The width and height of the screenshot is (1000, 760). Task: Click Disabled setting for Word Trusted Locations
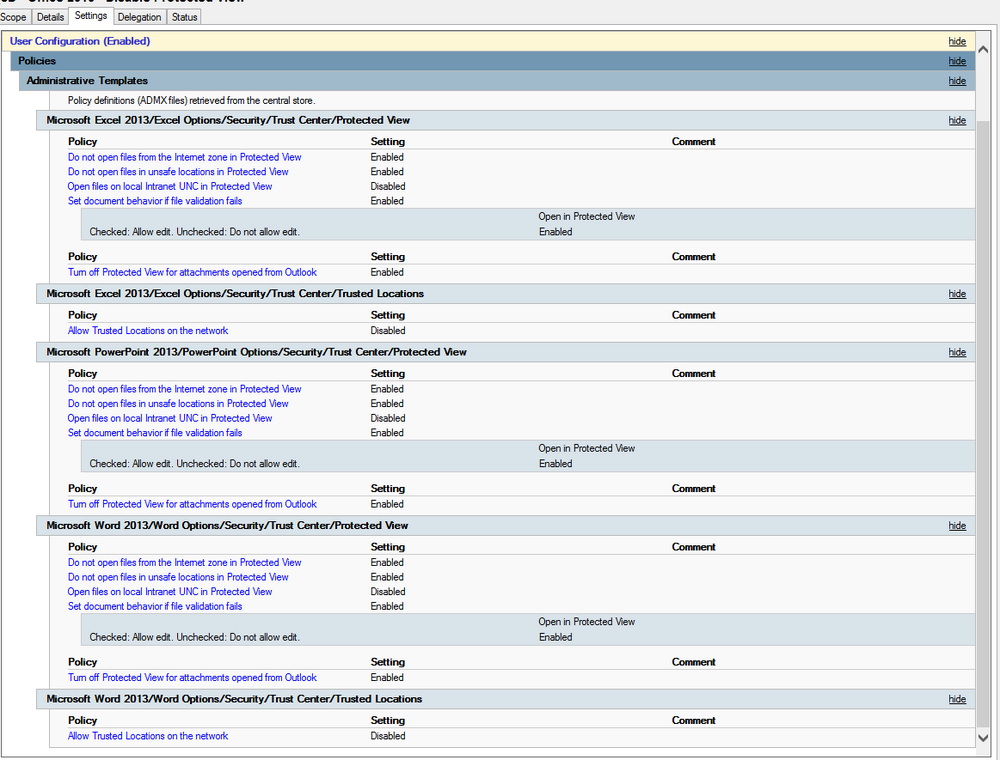tap(388, 736)
